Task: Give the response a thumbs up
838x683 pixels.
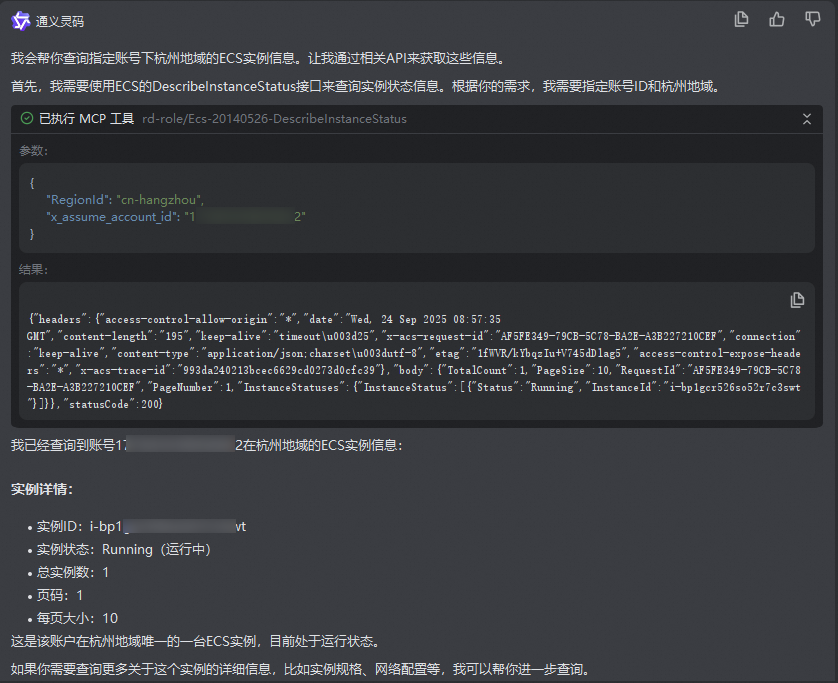Action: pos(777,19)
